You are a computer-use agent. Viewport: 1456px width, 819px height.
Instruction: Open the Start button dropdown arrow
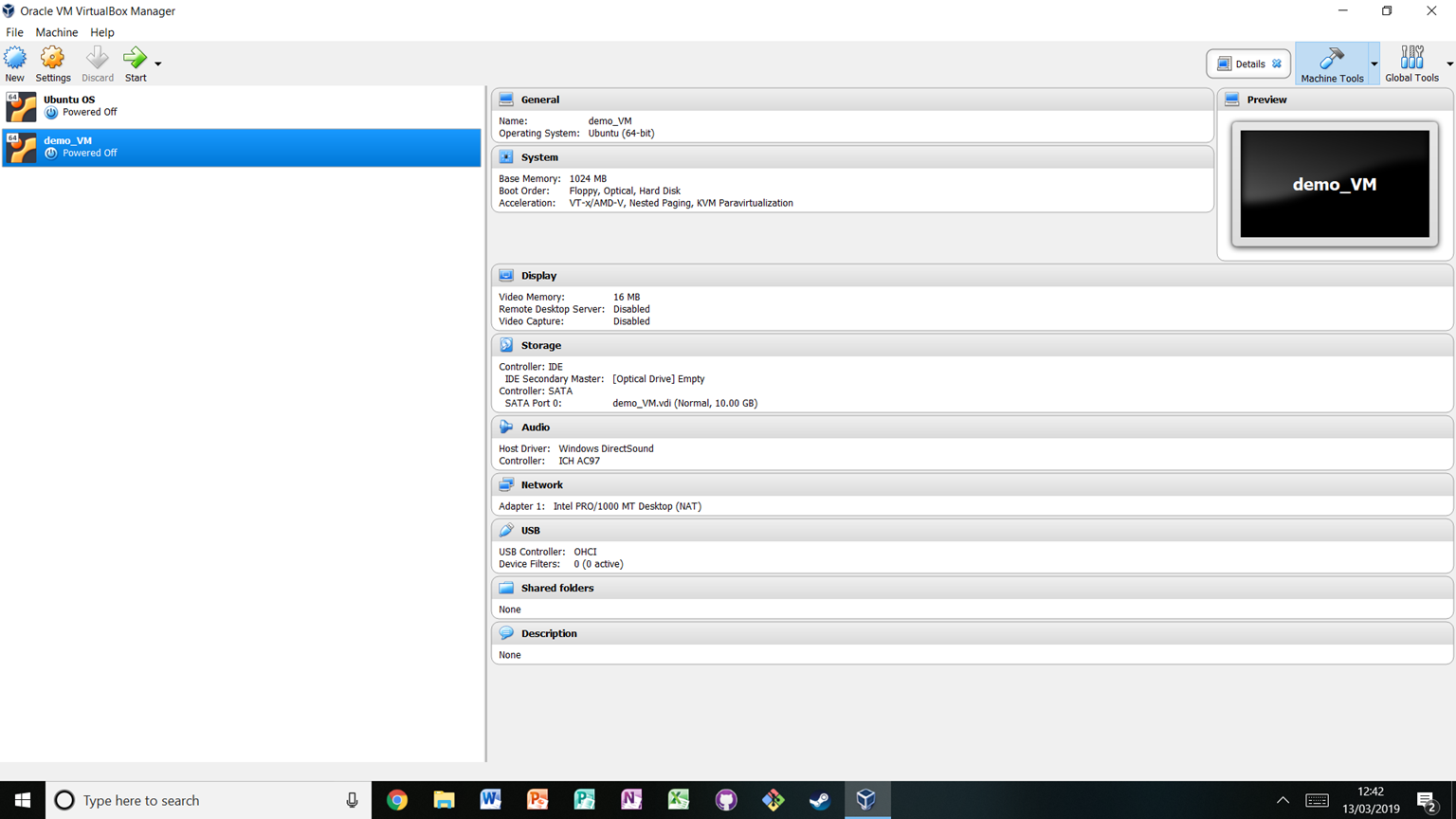click(x=157, y=64)
